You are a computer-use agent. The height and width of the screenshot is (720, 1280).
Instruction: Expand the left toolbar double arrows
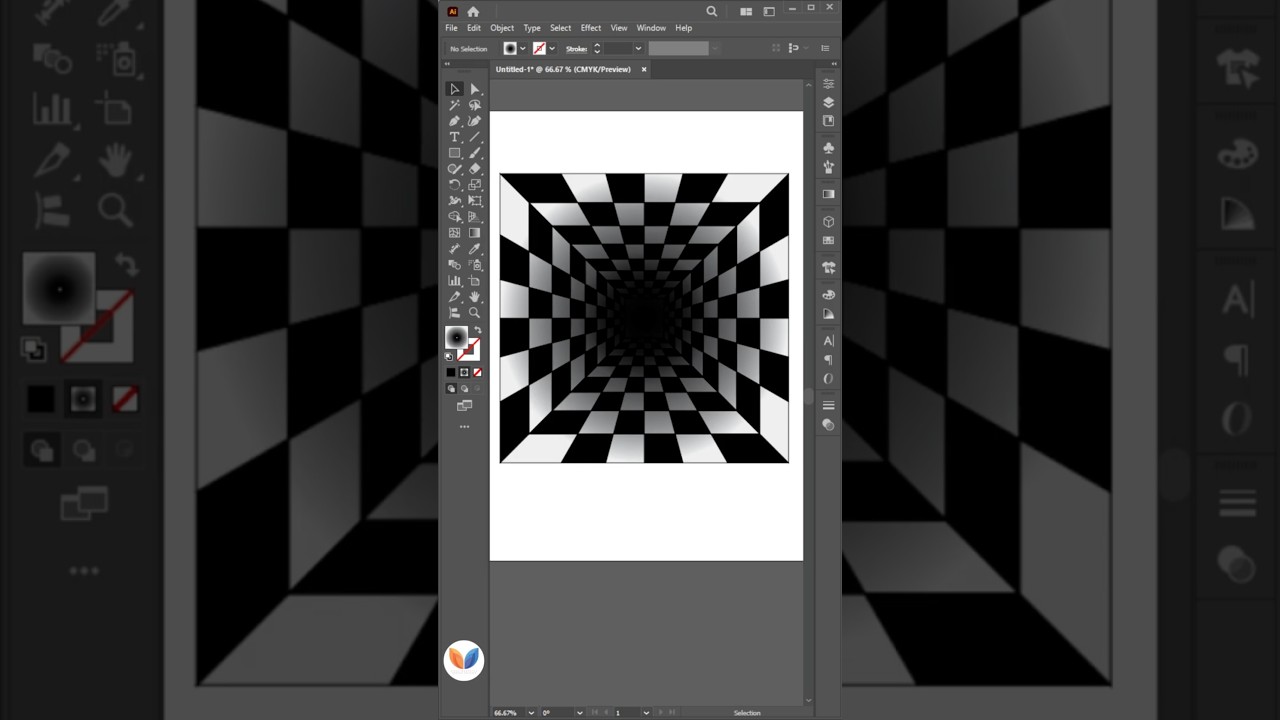coord(447,64)
